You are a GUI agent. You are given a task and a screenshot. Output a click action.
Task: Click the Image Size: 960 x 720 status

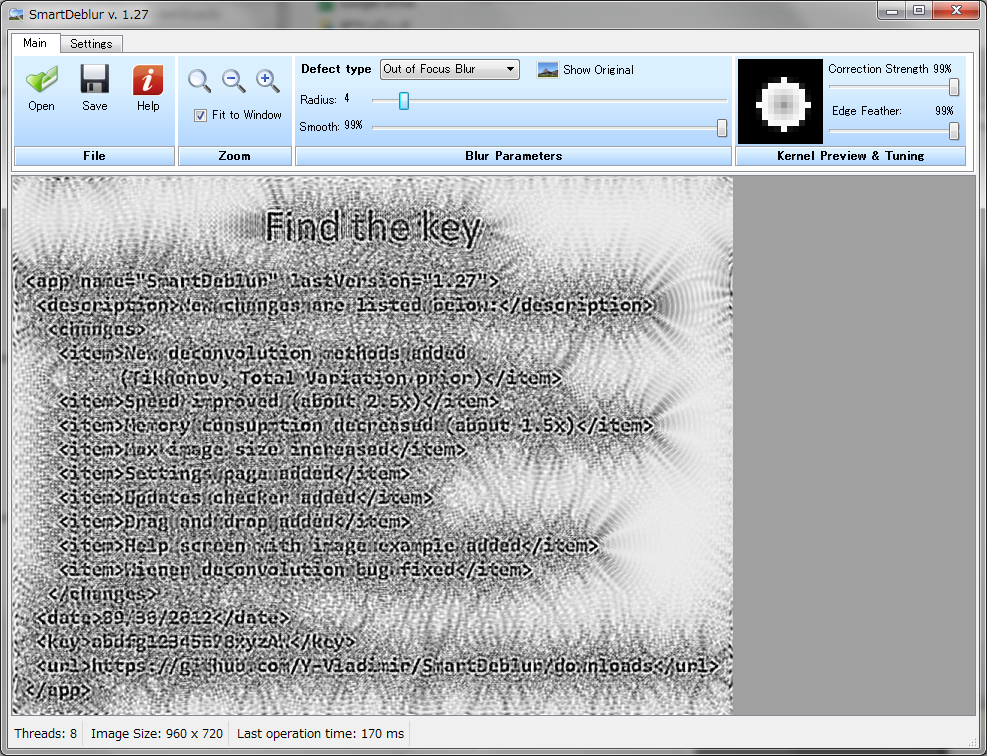[x=157, y=733]
